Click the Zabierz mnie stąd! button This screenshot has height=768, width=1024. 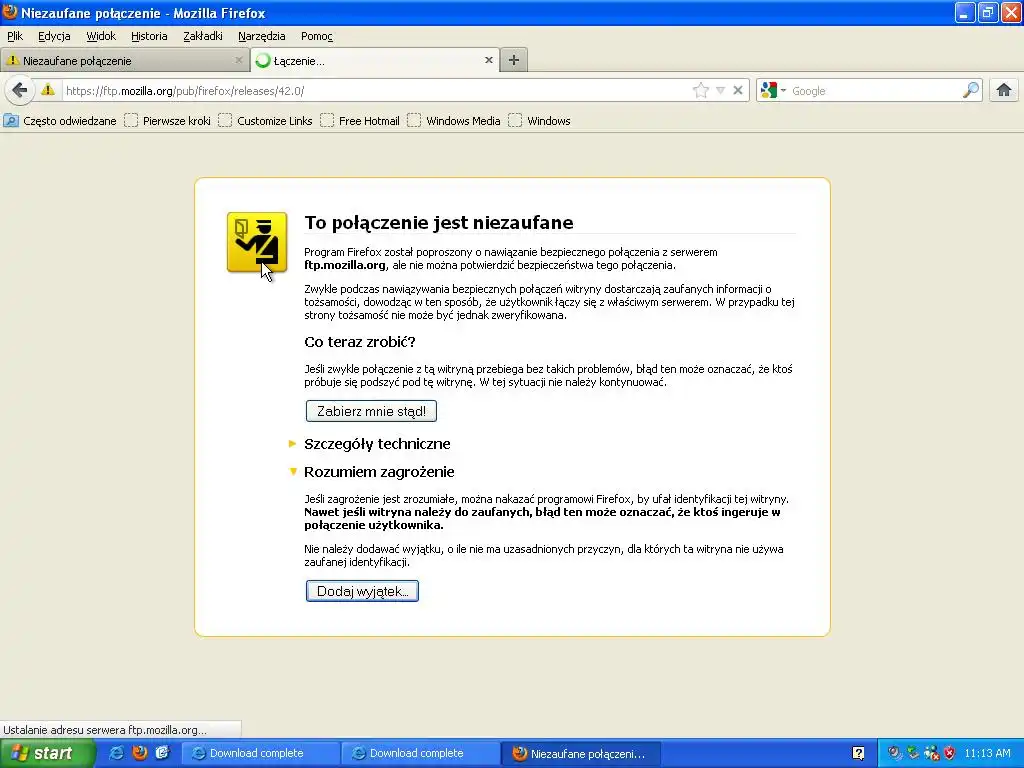coord(371,411)
